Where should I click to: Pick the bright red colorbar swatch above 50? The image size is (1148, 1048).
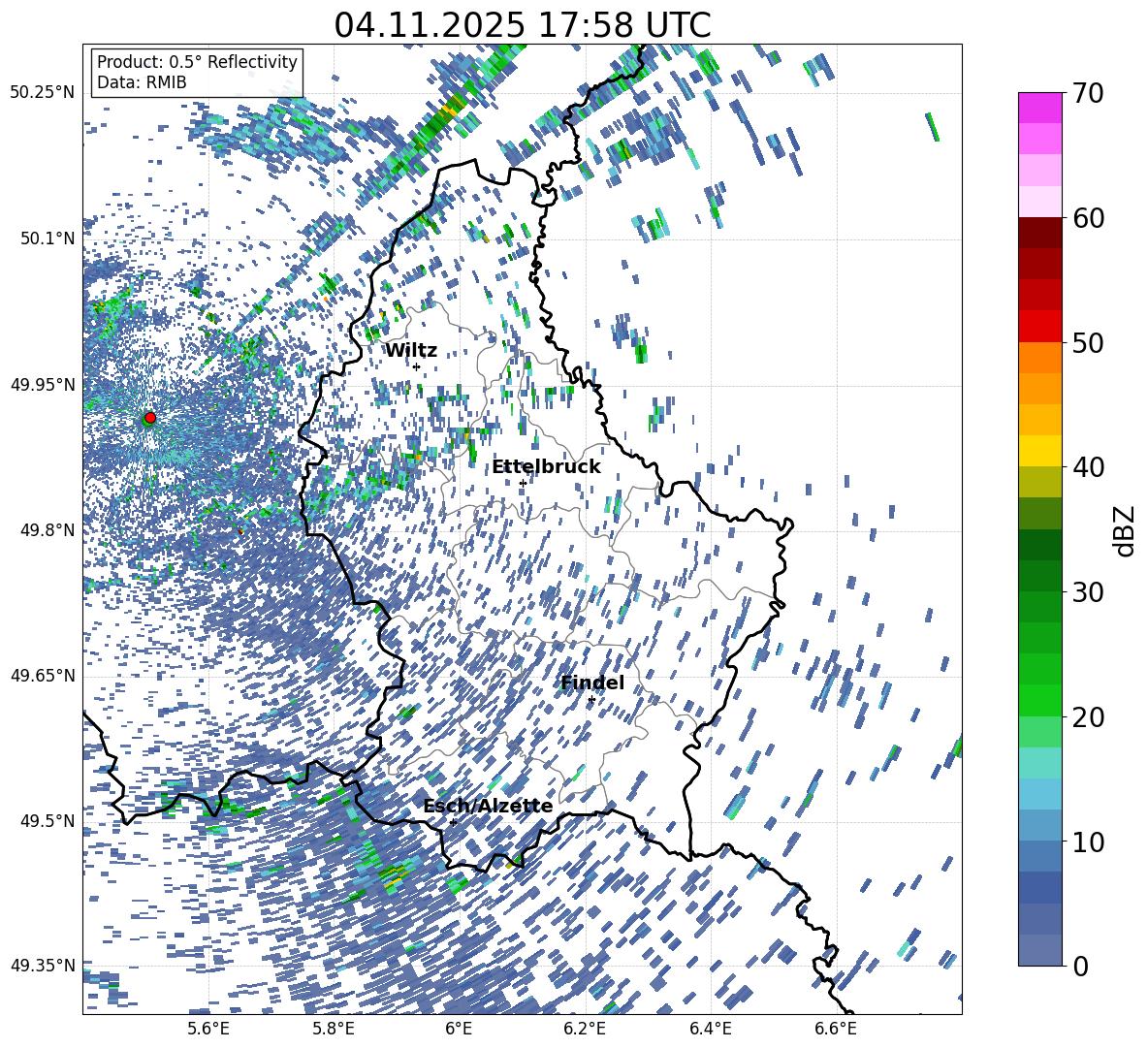pyautogui.click(x=1039, y=327)
